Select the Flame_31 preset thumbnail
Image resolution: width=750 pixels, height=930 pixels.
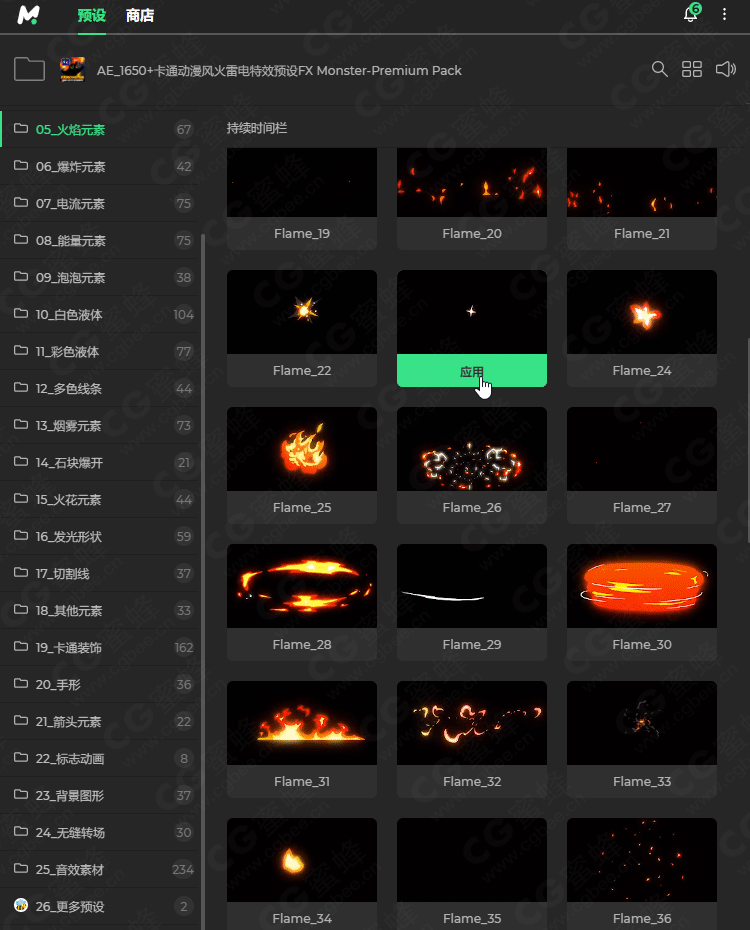pos(302,723)
